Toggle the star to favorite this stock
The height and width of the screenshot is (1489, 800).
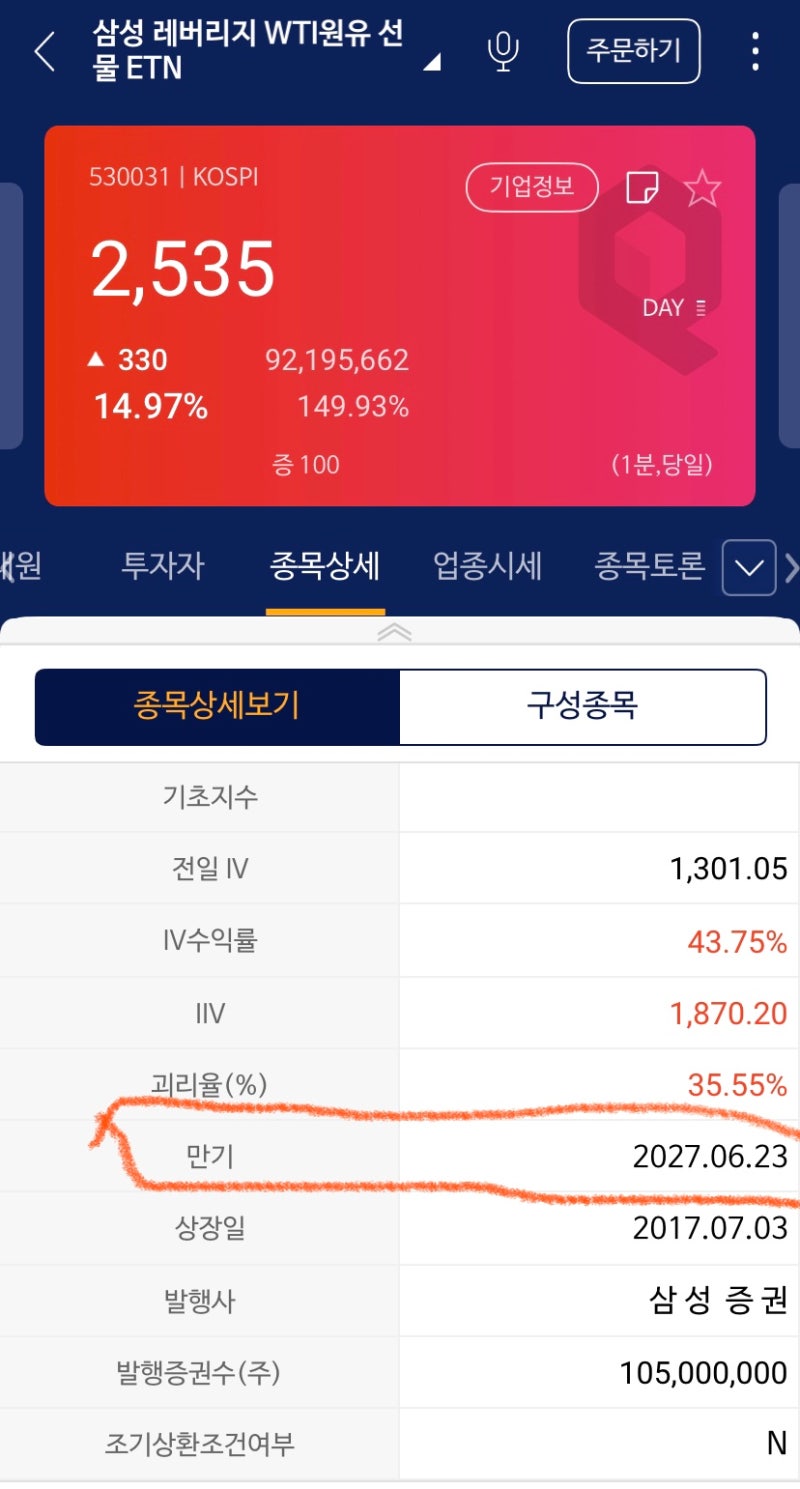coord(704,187)
